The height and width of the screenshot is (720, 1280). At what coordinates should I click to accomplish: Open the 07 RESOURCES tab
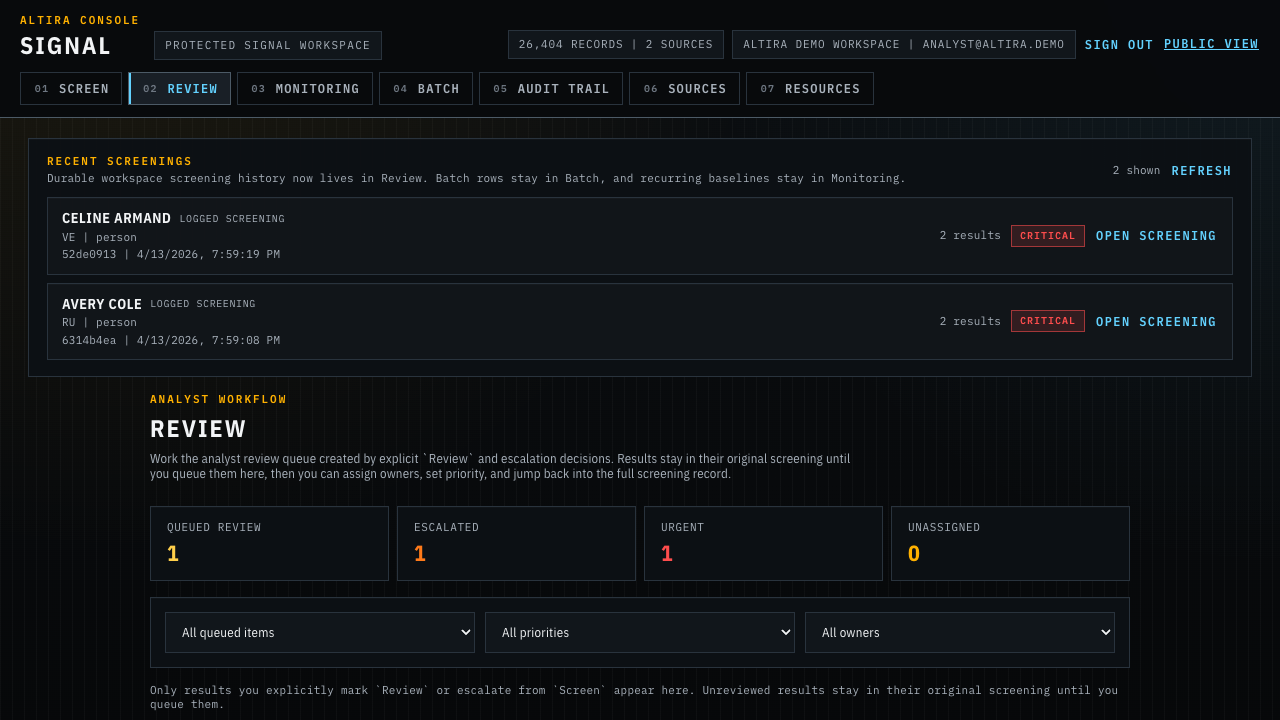click(809, 88)
